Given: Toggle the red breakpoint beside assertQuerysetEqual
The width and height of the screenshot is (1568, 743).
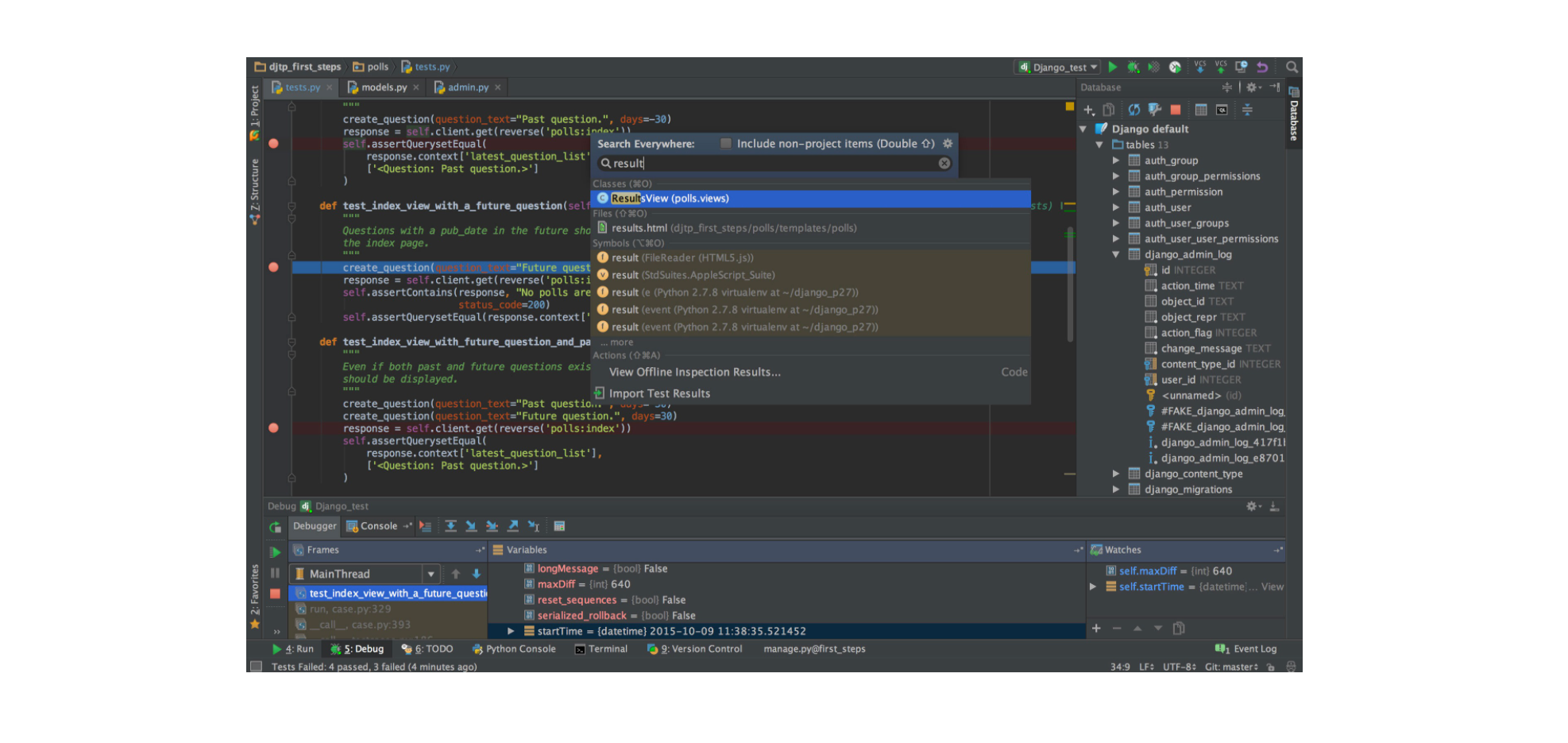Looking at the screenshot, I should coord(274,144).
